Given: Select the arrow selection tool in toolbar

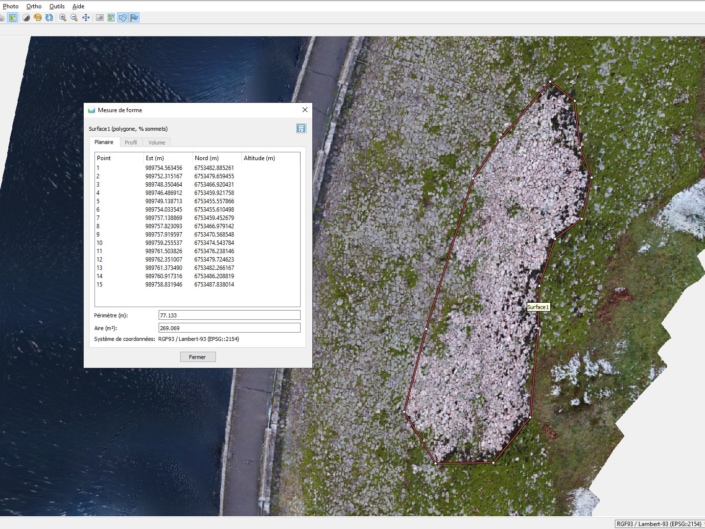Looking at the screenshot, I should coord(13,17).
